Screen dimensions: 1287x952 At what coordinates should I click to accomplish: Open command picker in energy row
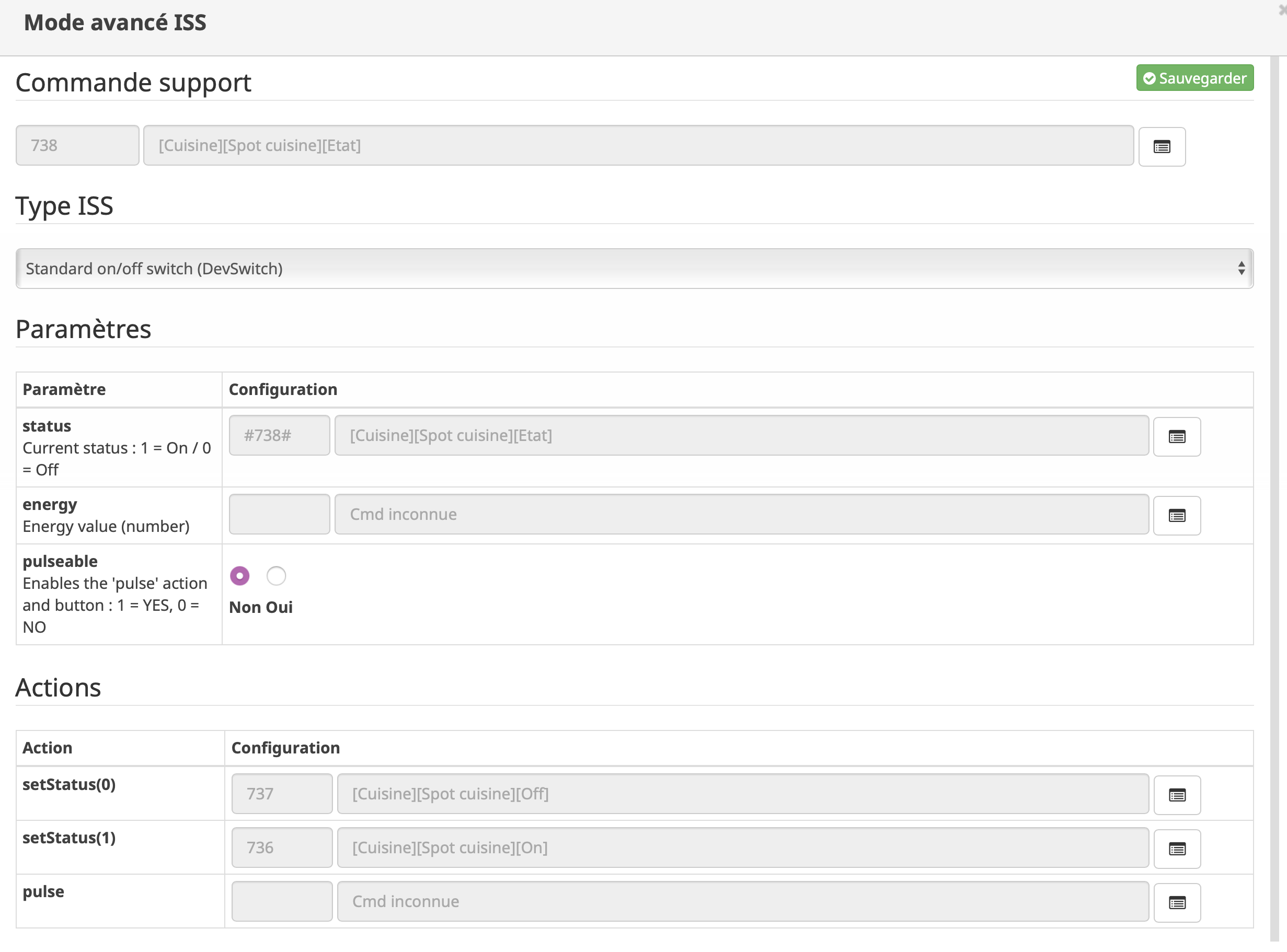(x=1177, y=515)
